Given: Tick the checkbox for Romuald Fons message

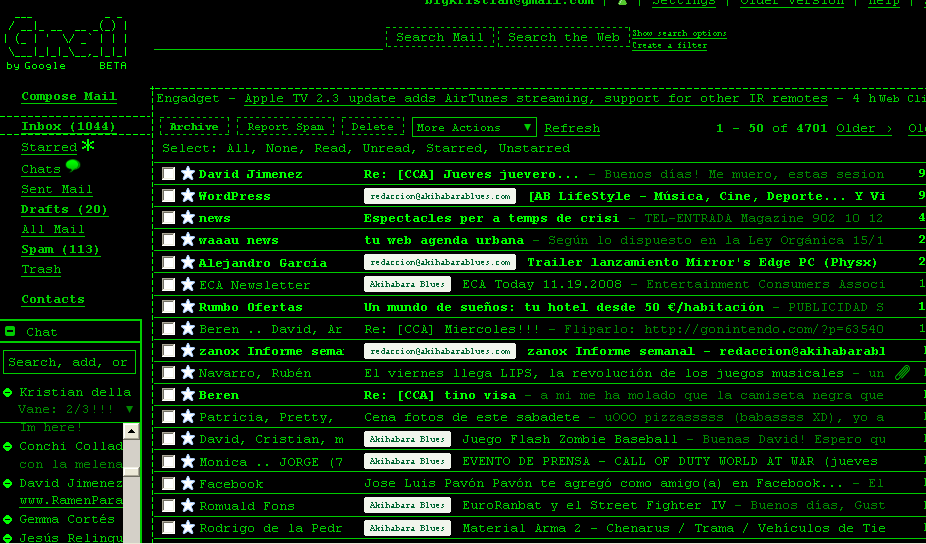Looking at the screenshot, I should tap(169, 506).
